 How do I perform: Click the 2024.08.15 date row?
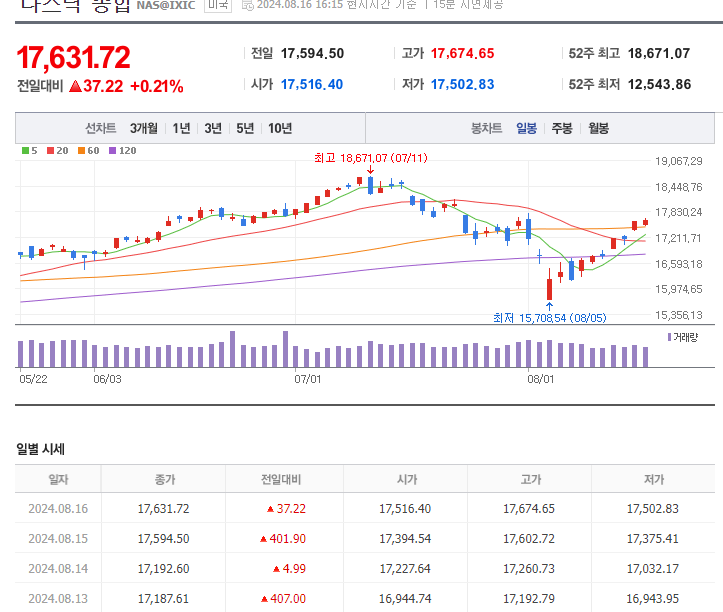[x=365, y=539]
